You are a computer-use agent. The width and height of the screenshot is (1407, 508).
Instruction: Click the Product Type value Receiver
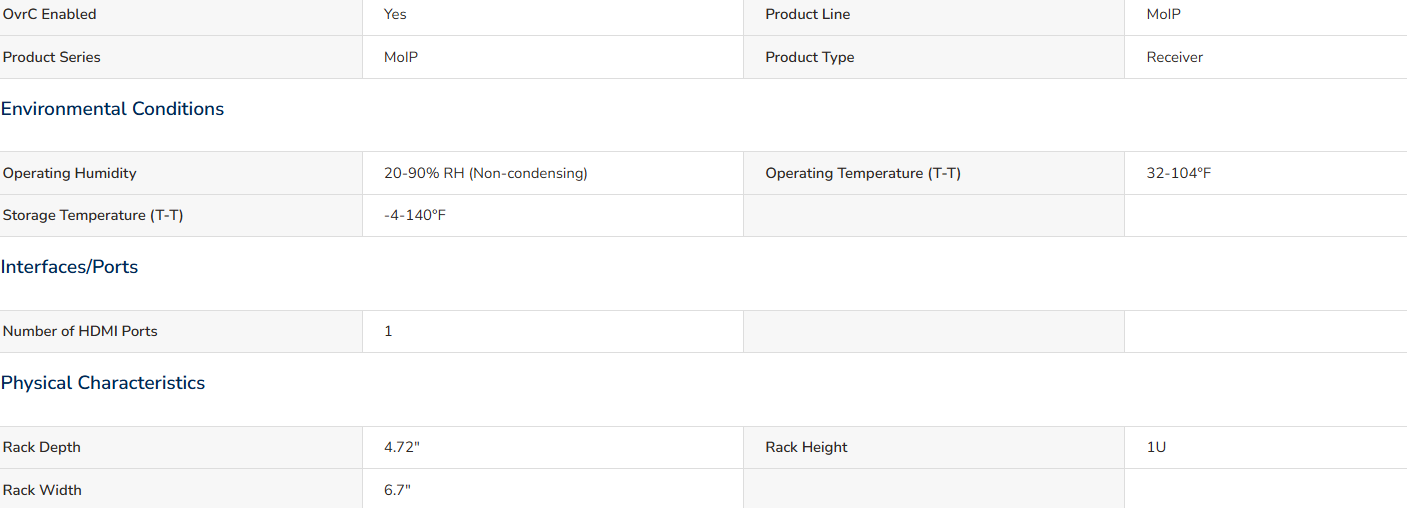point(1175,57)
